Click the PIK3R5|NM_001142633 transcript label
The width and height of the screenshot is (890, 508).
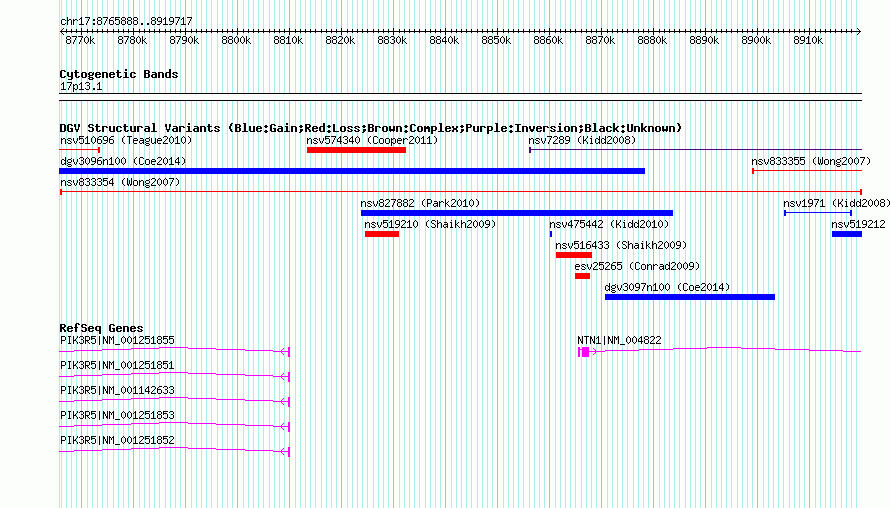(x=117, y=390)
